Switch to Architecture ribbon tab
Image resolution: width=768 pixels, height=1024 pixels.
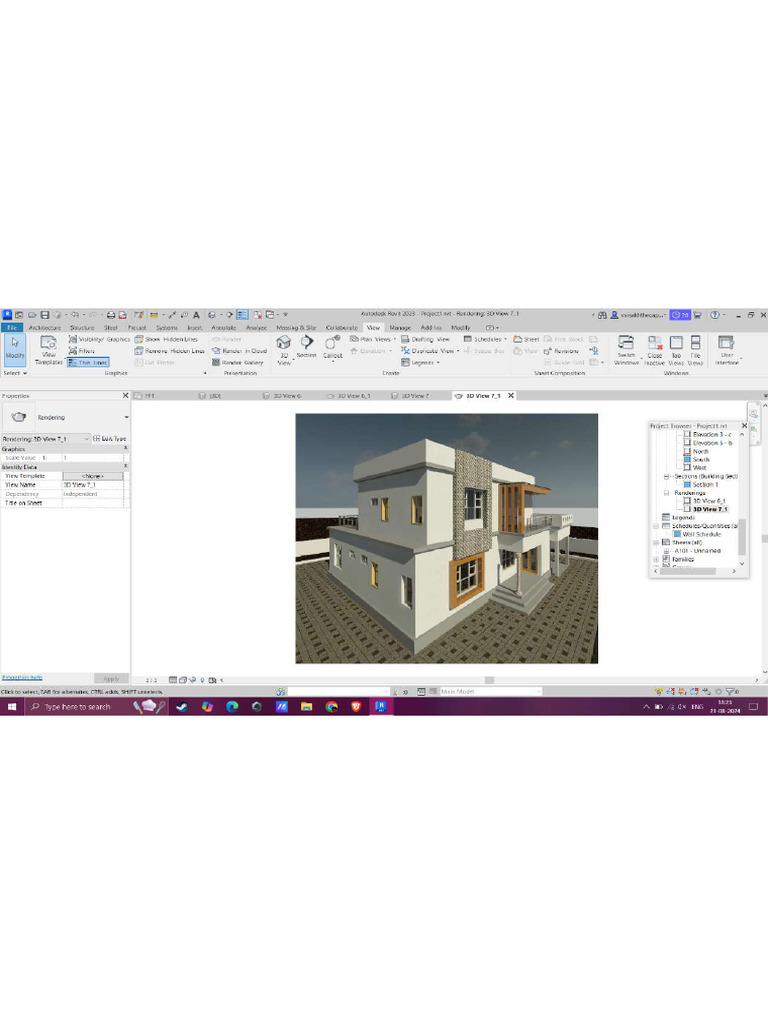pos(44,328)
